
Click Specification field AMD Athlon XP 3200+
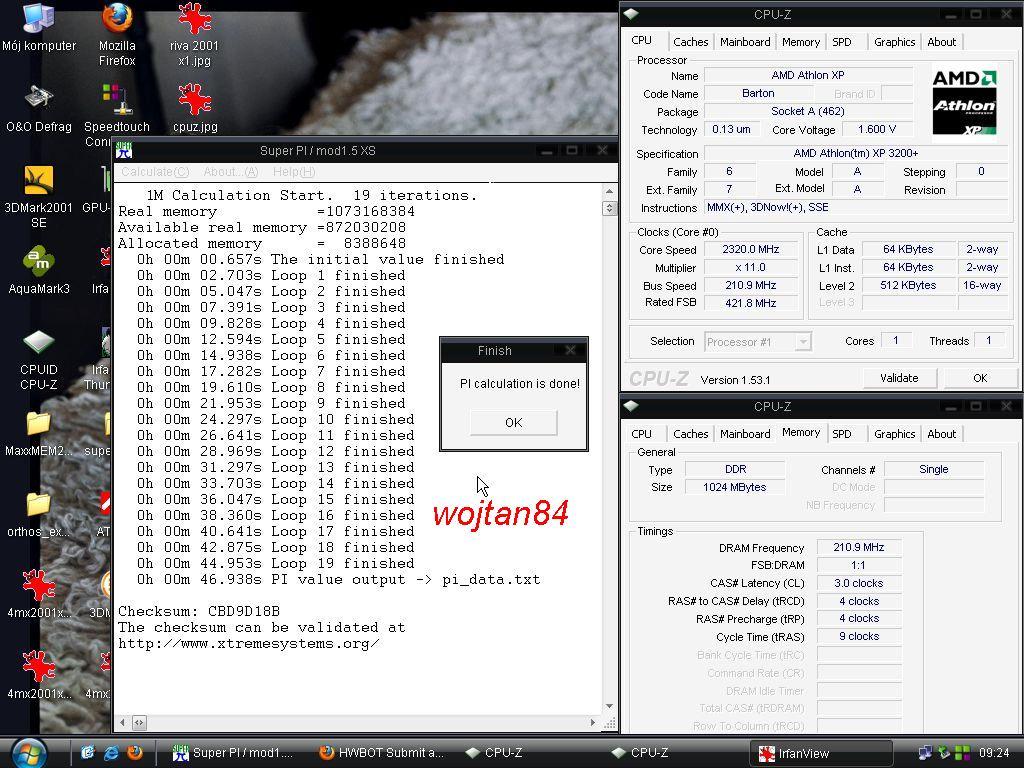click(x=856, y=153)
